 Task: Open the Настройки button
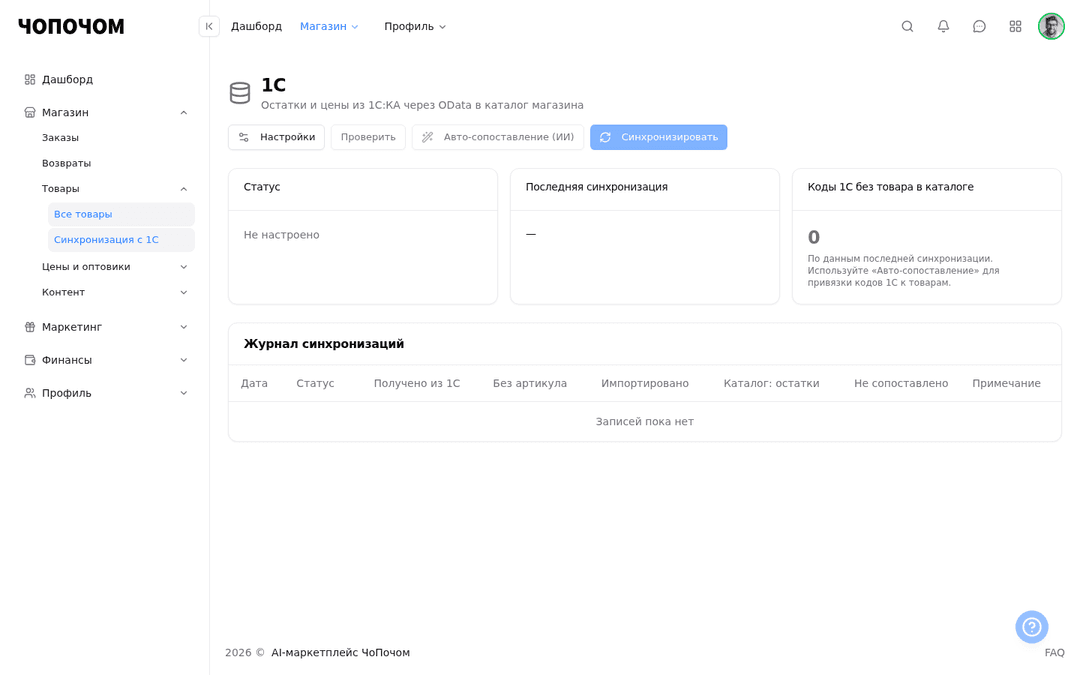pyautogui.click(x=276, y=137)
